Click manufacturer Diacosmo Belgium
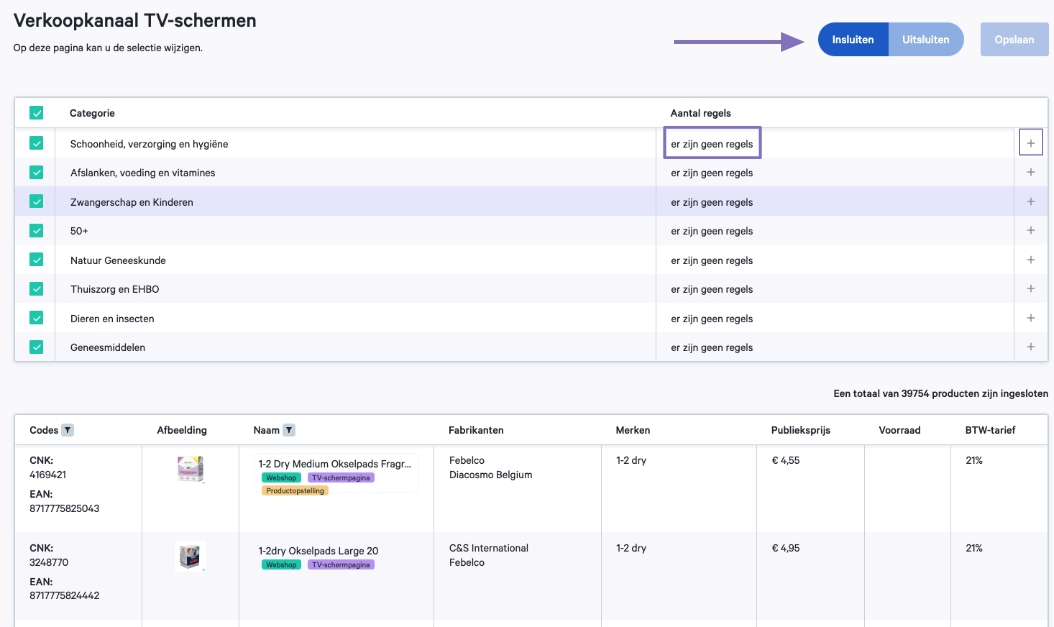 click(491, 474)
